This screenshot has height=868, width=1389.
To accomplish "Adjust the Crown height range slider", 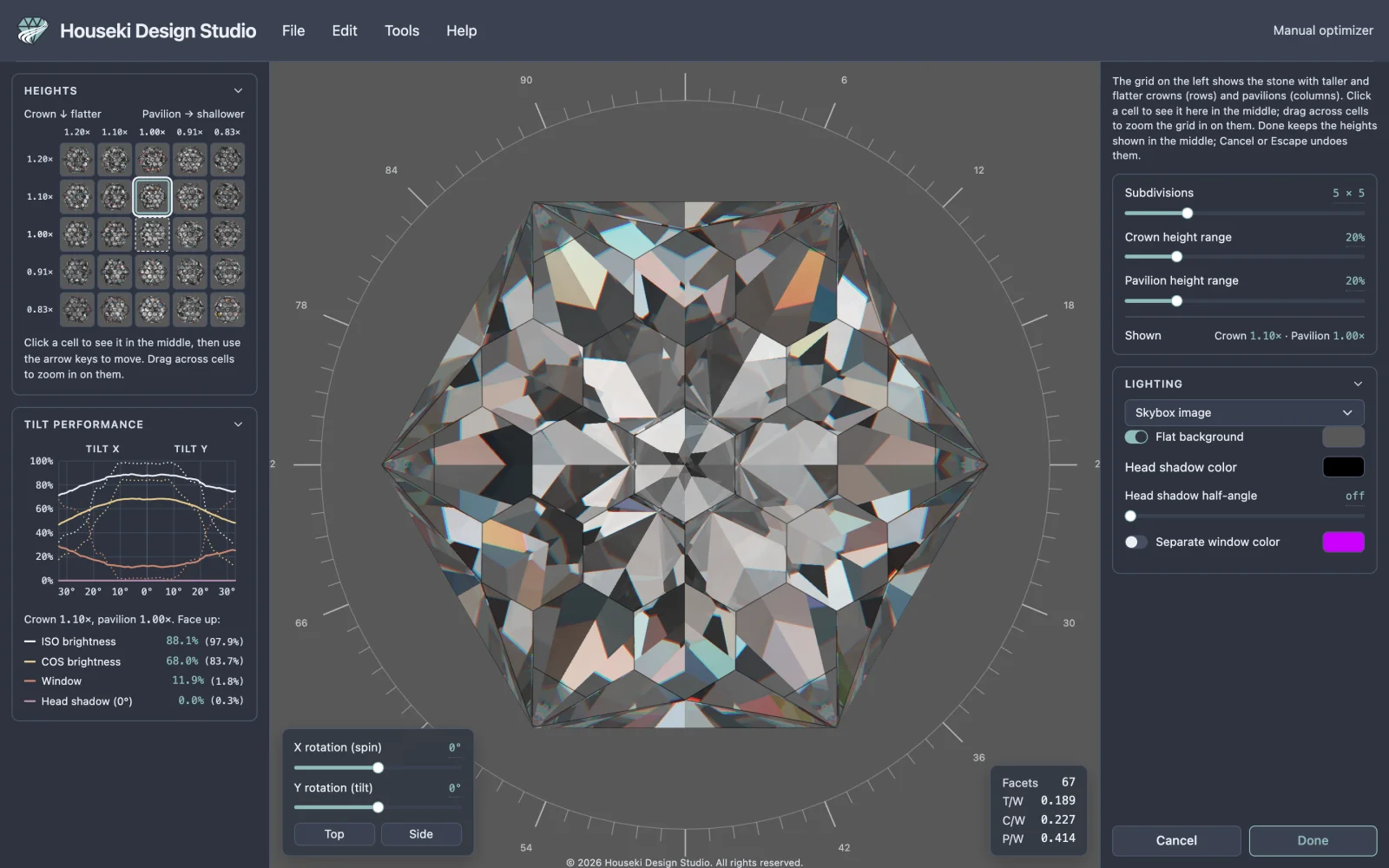I will (1244, 257).
